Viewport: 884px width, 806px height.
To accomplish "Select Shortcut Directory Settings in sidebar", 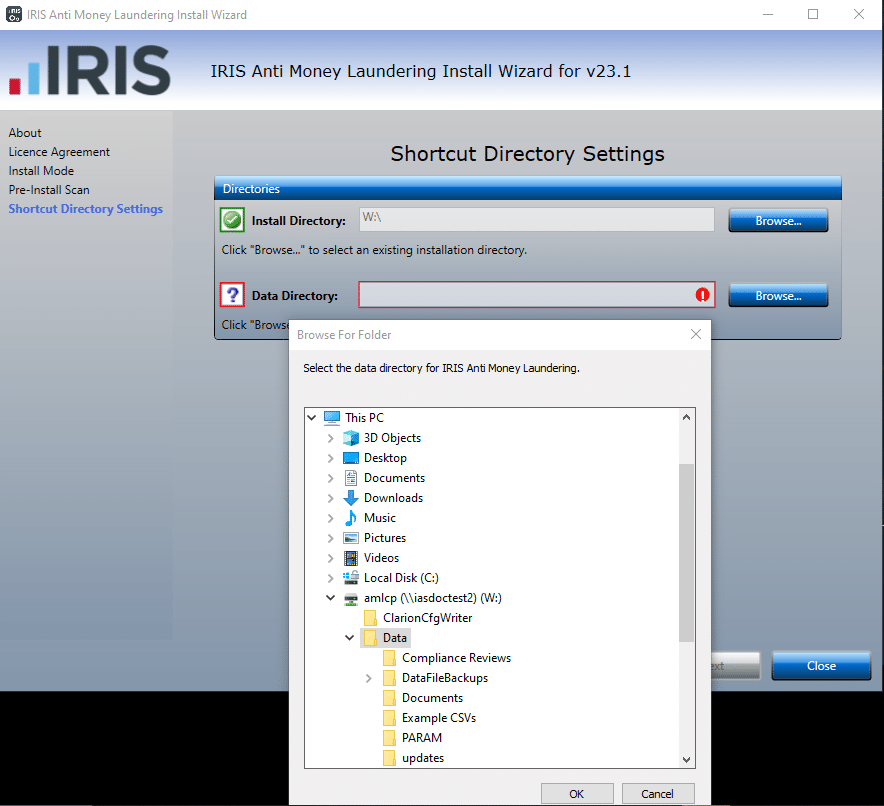I will [x=86, y=209].
